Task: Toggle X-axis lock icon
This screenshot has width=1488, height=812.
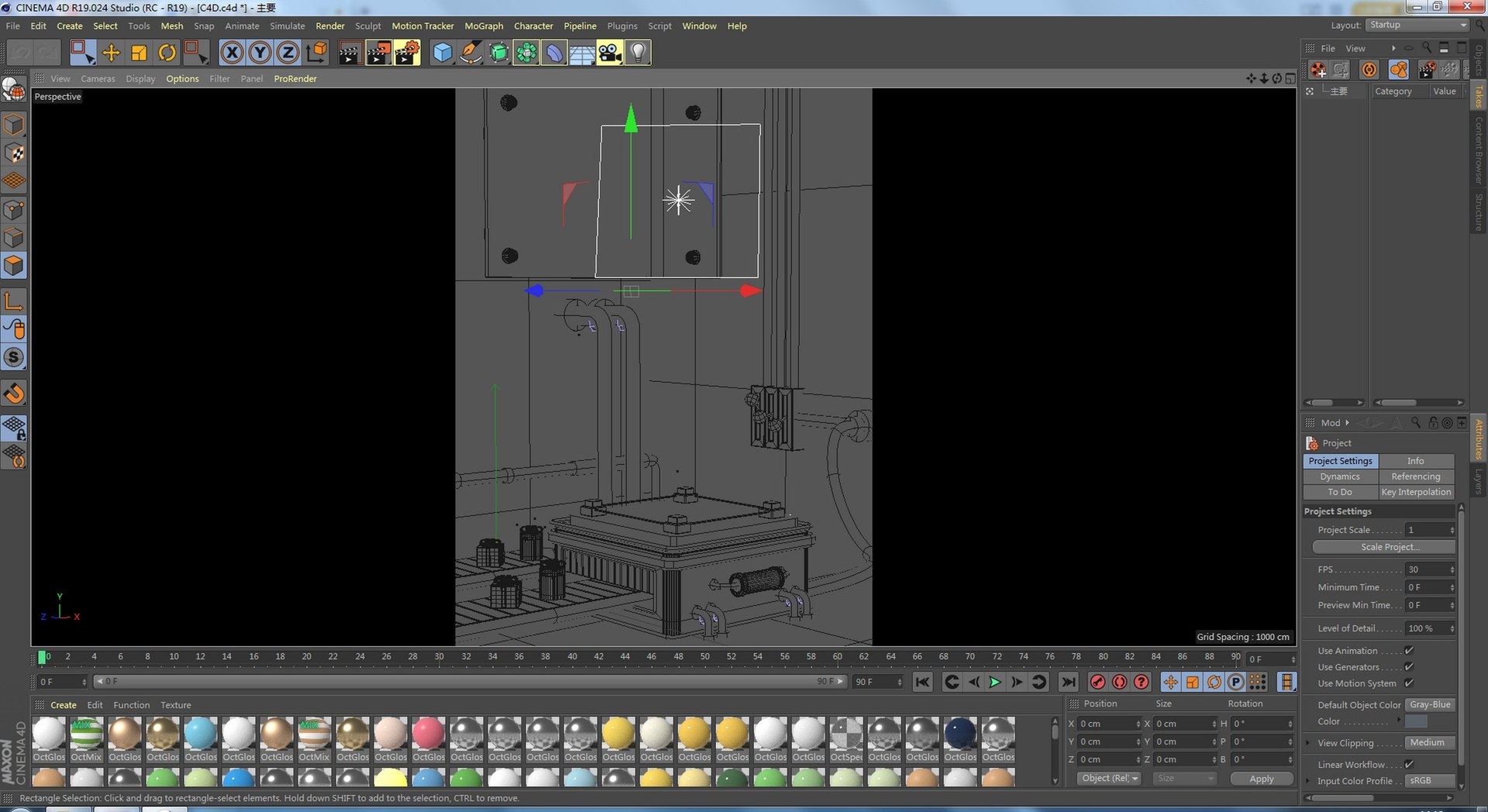Action: [x=232, y=53]
